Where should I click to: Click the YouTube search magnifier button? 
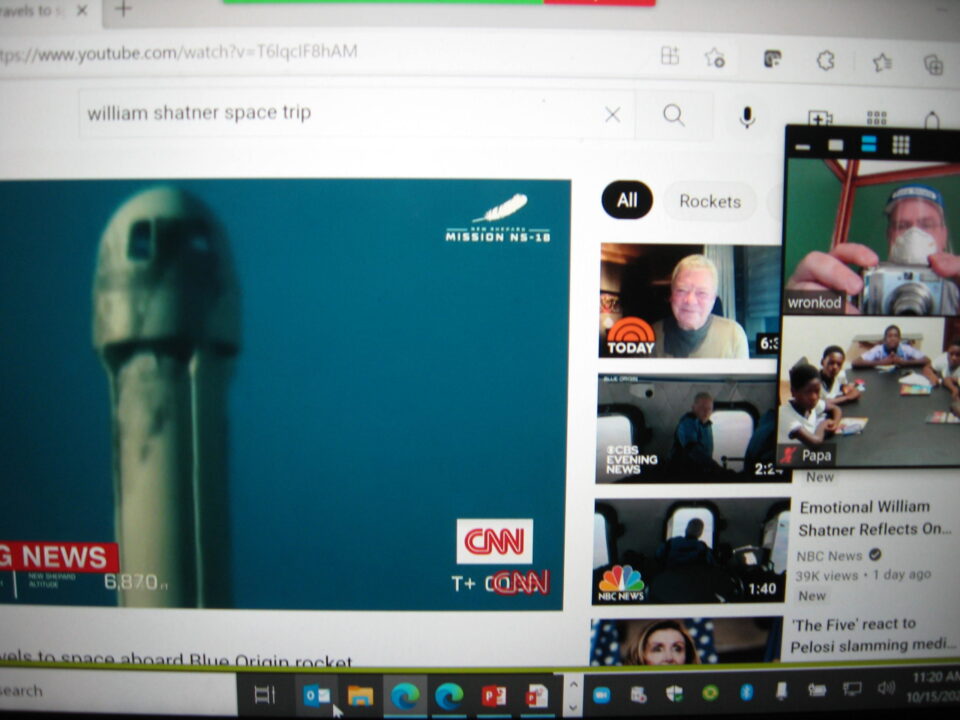674,116
